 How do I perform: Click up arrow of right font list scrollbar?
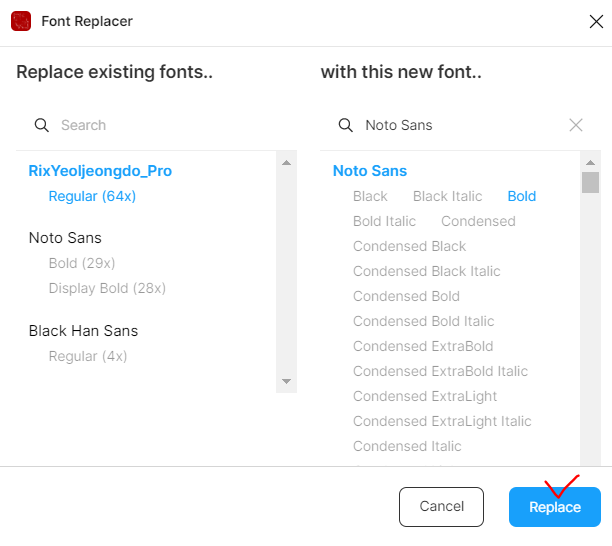pos(591,163)
